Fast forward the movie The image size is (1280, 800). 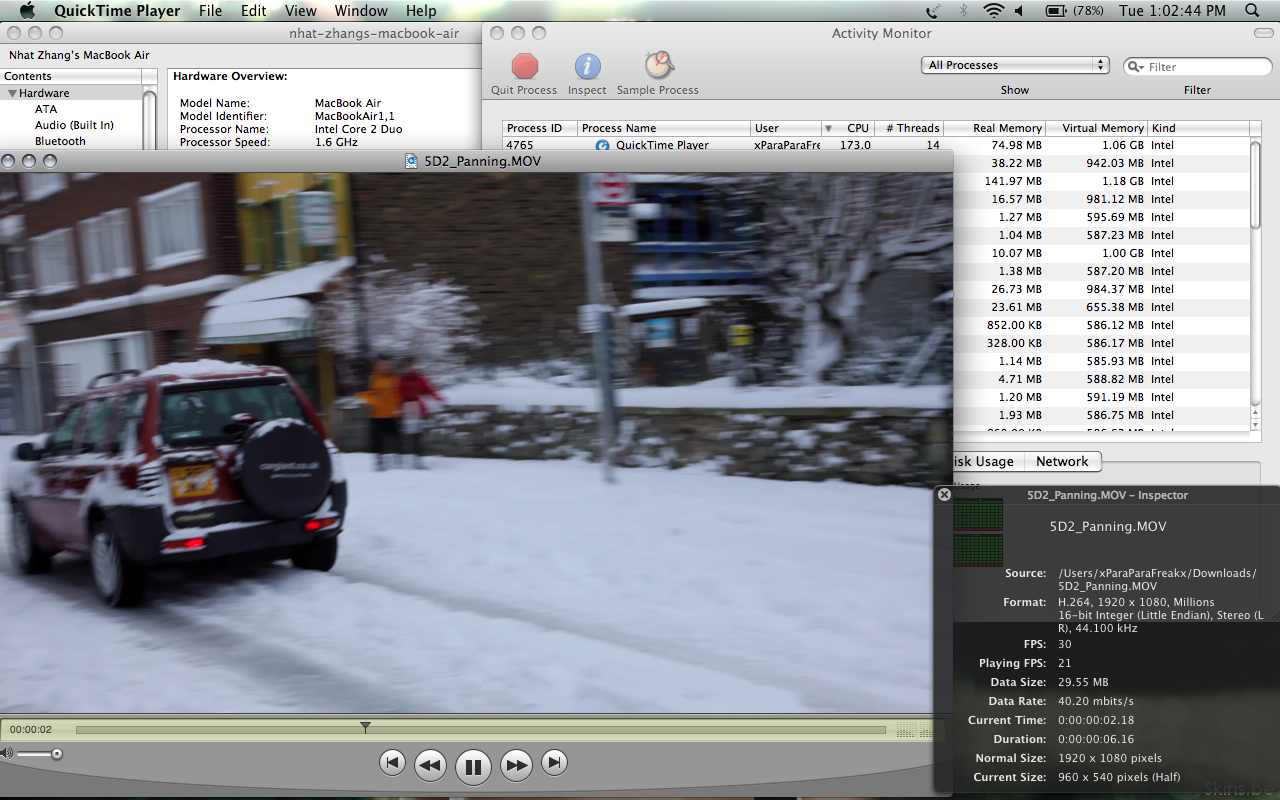[x=516, y=765]
